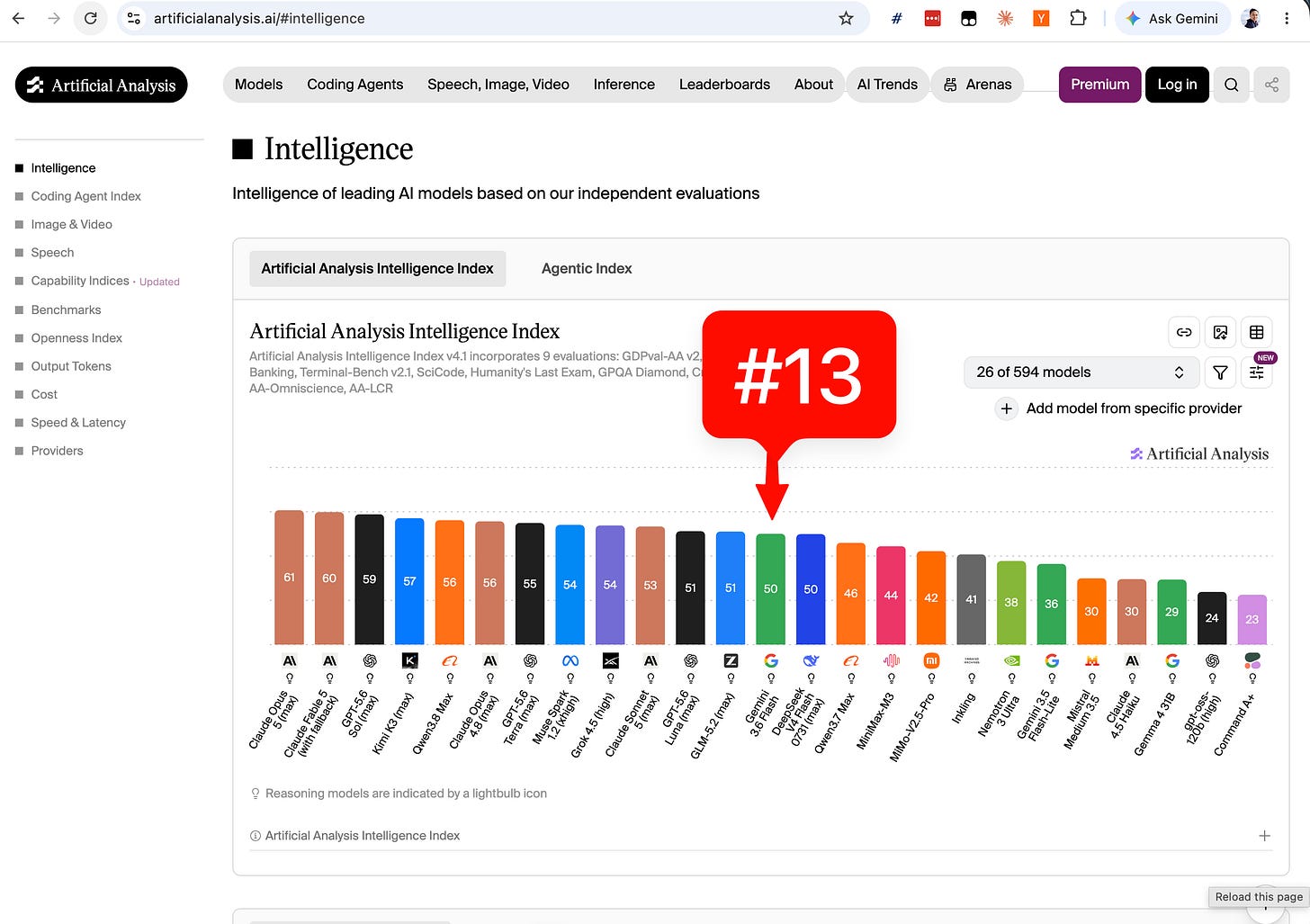Click the Meta logo under Muse Spark bar

[570, 660]
